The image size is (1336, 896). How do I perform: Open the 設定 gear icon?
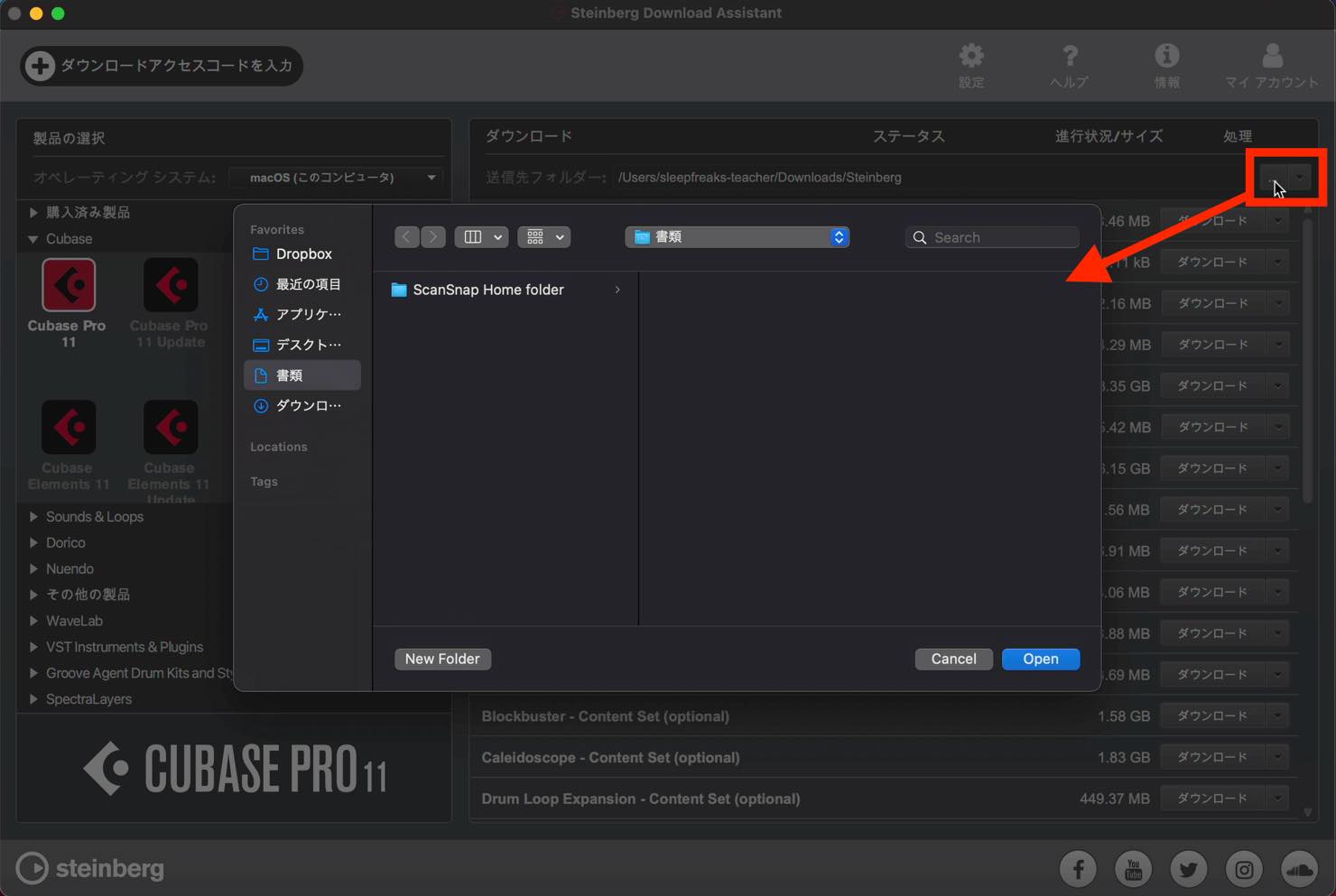[x=971, y=56]
